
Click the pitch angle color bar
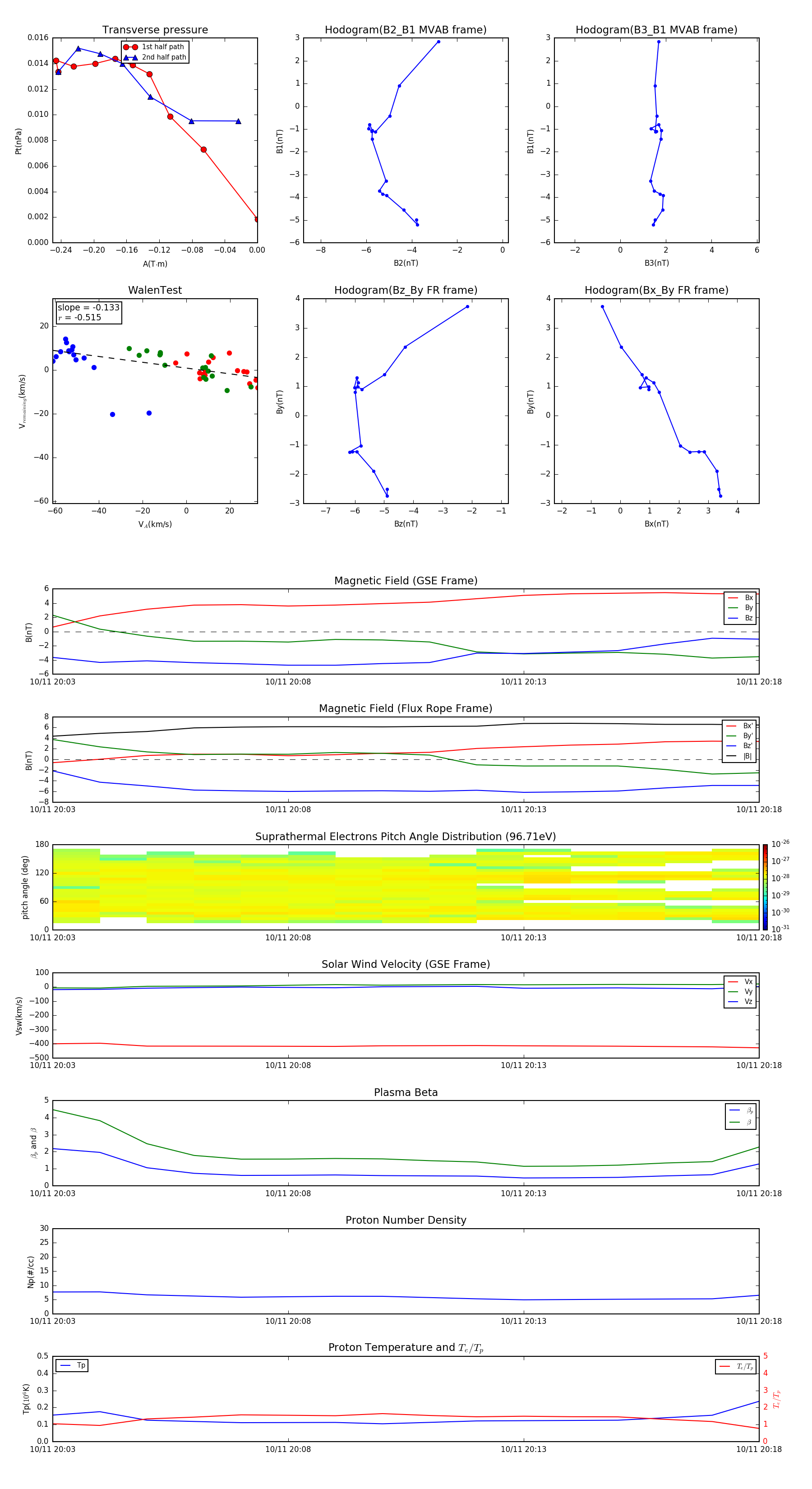point(765,887)
